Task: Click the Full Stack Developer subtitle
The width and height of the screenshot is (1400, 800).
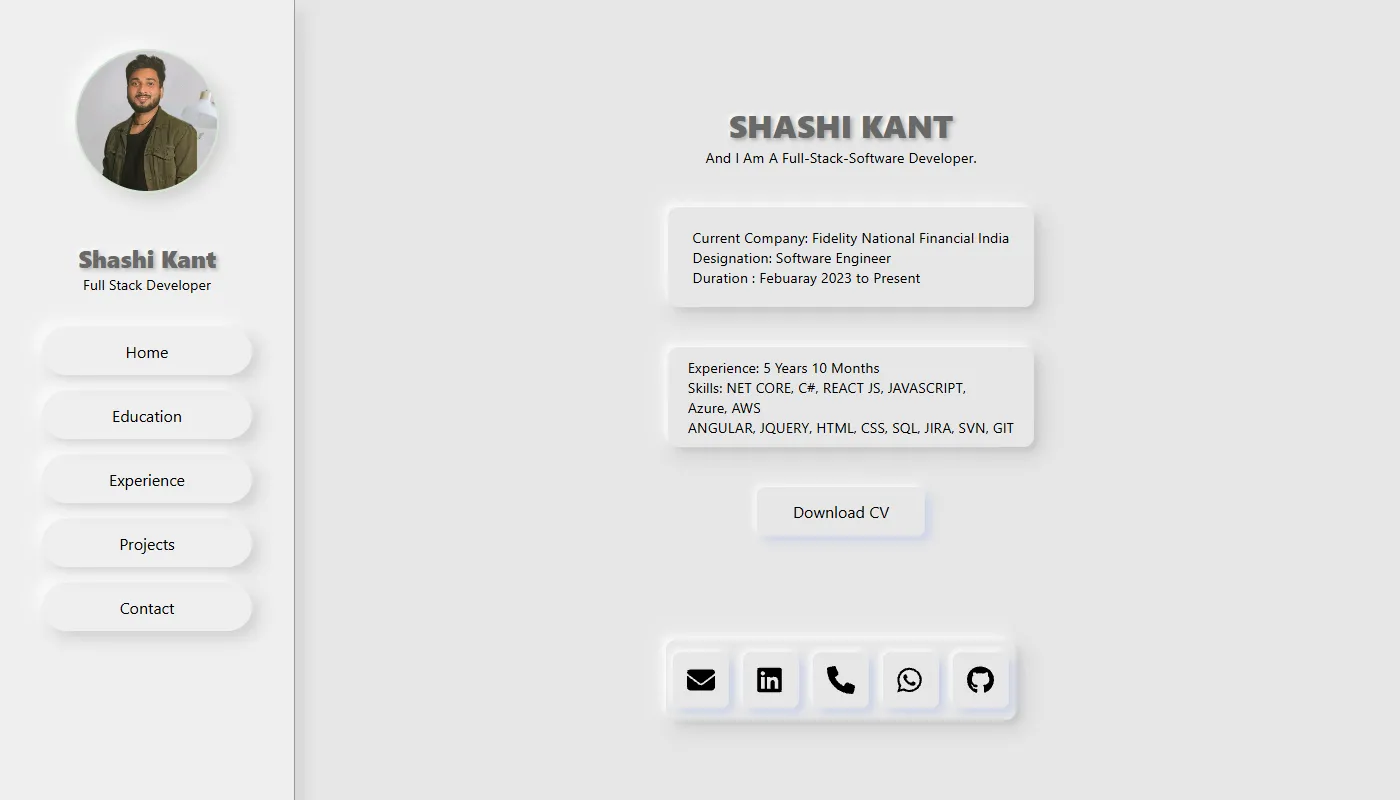Action: (147, 285)
